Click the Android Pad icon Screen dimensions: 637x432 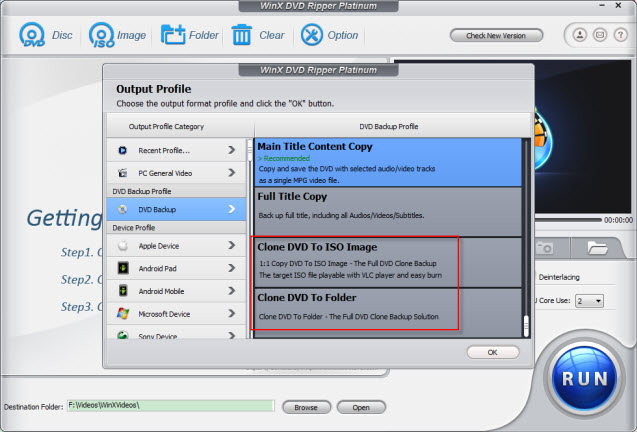[x=123, y=268]
